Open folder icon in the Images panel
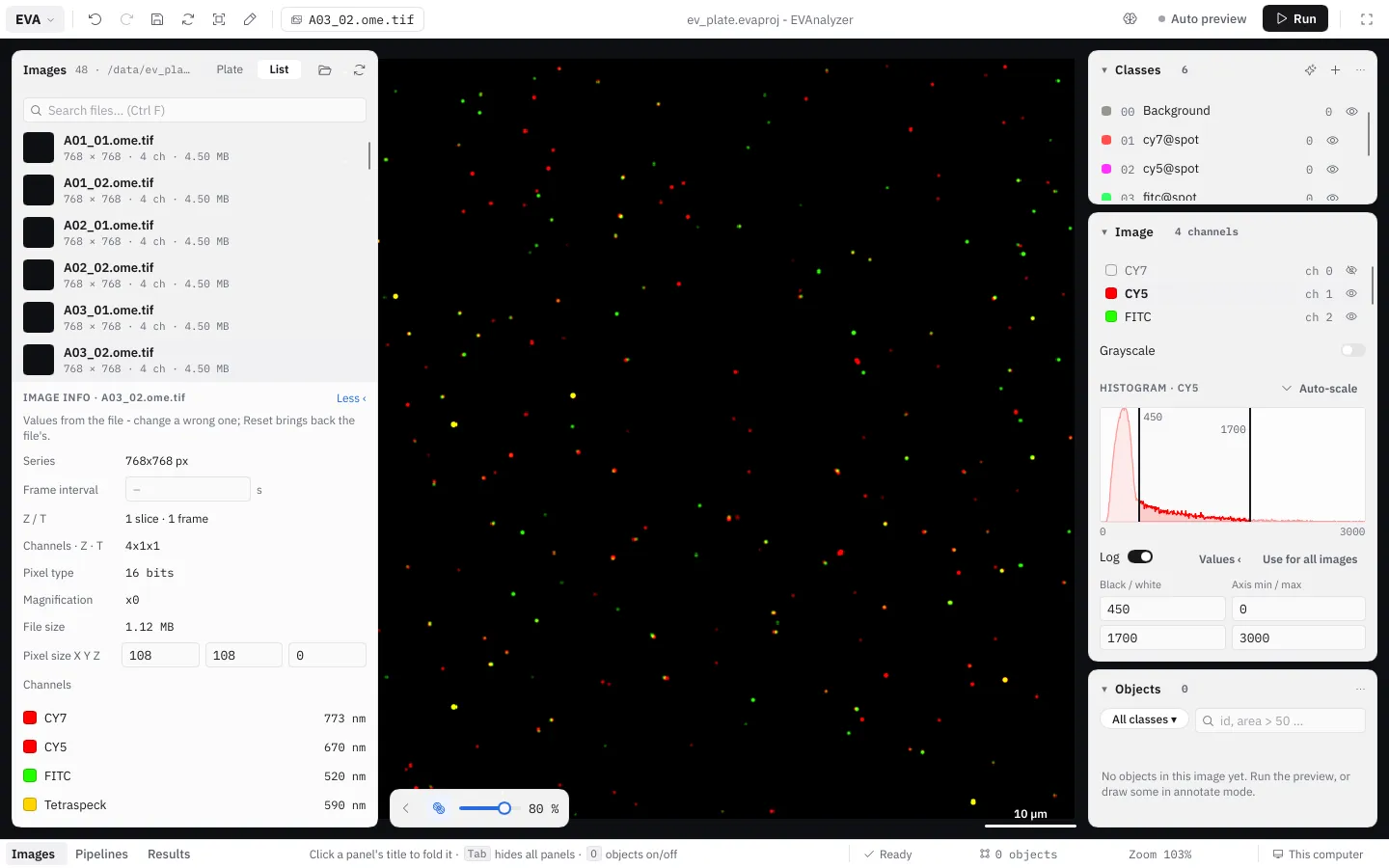Screen dimensions: 1389x868 click(325, 70)
